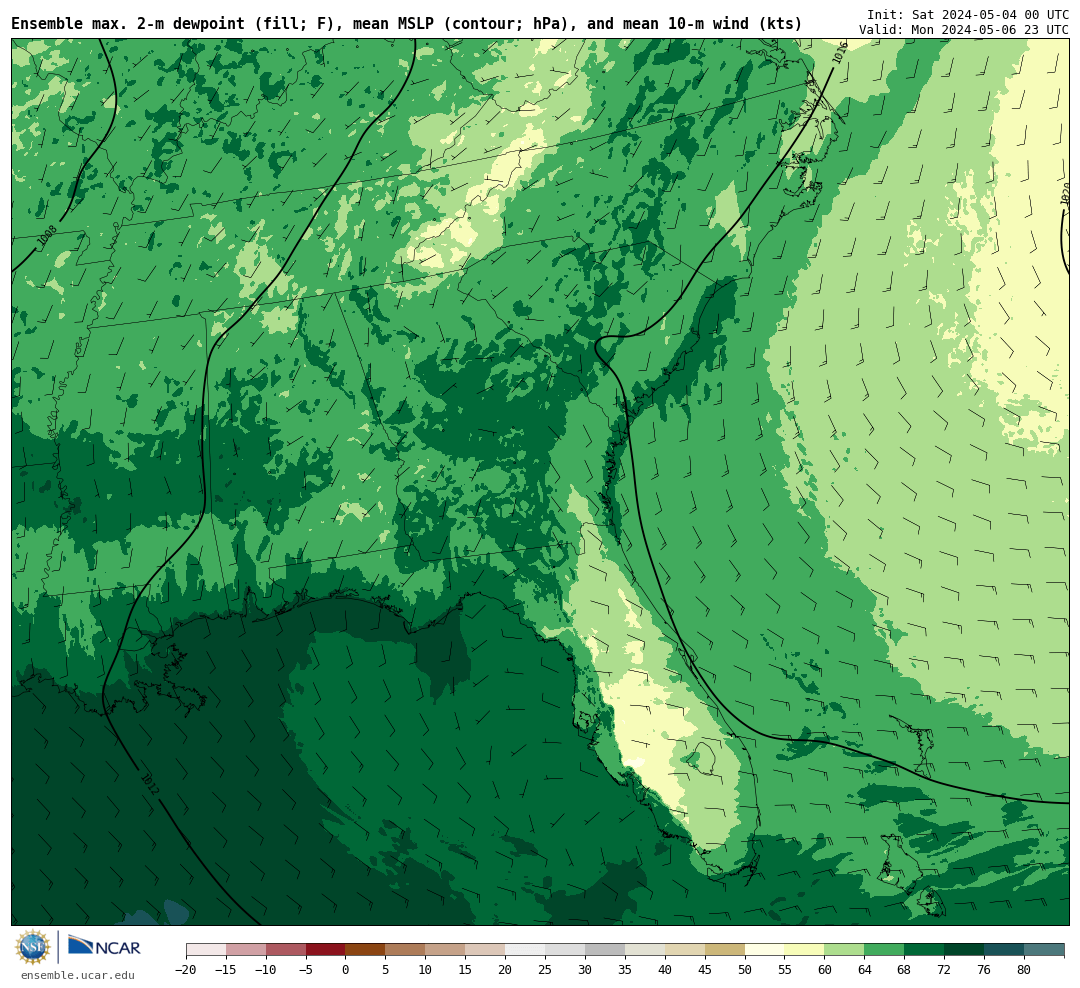Click the 80 colorbar tick label

pos(1024,969)
